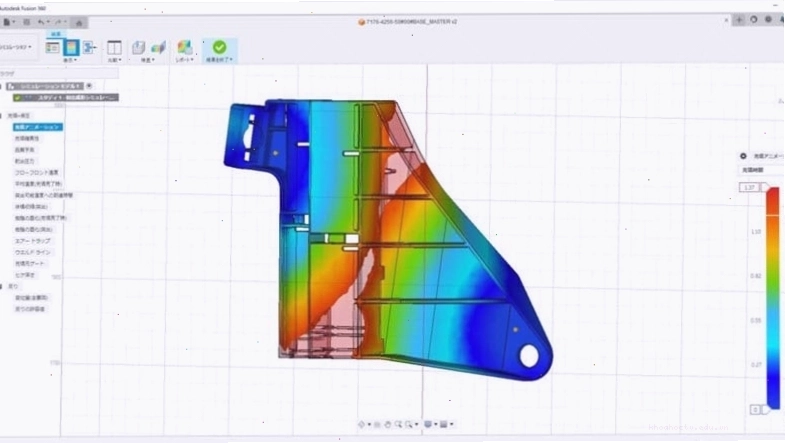Expand the 結果を終了 finish results dropdown
785x444 pixels.
click(219, 60)
